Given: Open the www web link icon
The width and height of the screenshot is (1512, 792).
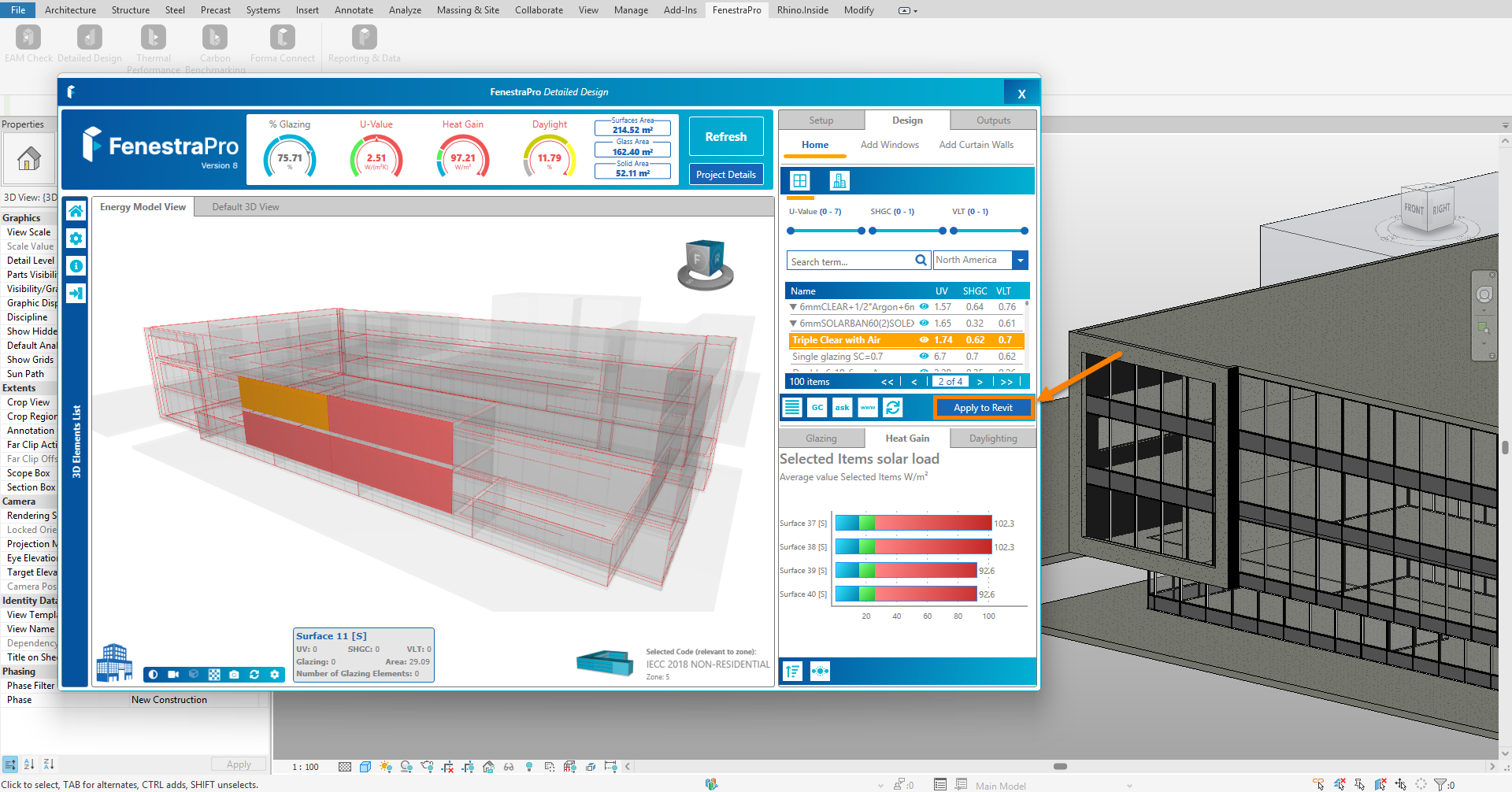Looking at the screenshot, I should point(868,407).
